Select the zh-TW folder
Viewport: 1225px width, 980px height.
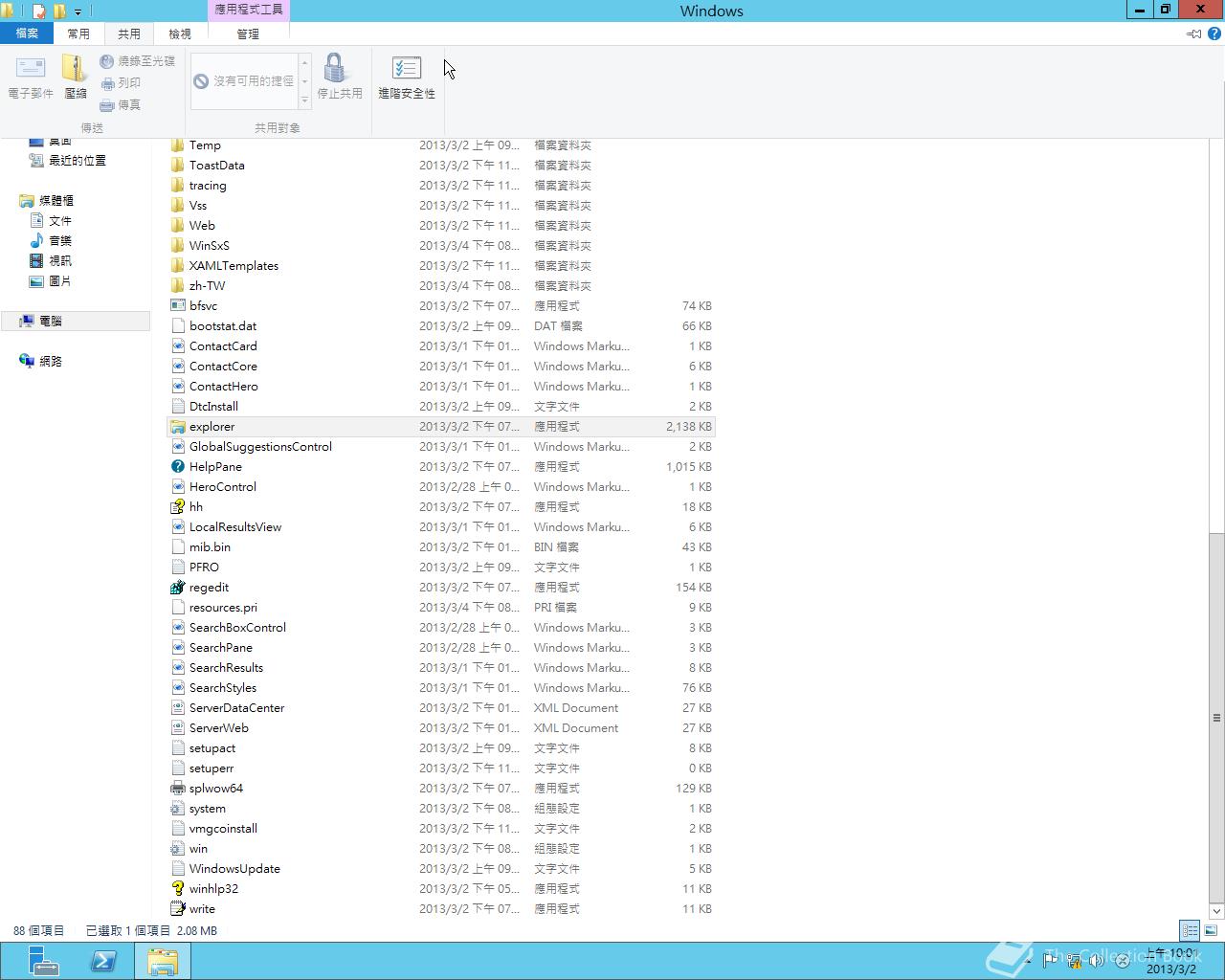point(441,286)
